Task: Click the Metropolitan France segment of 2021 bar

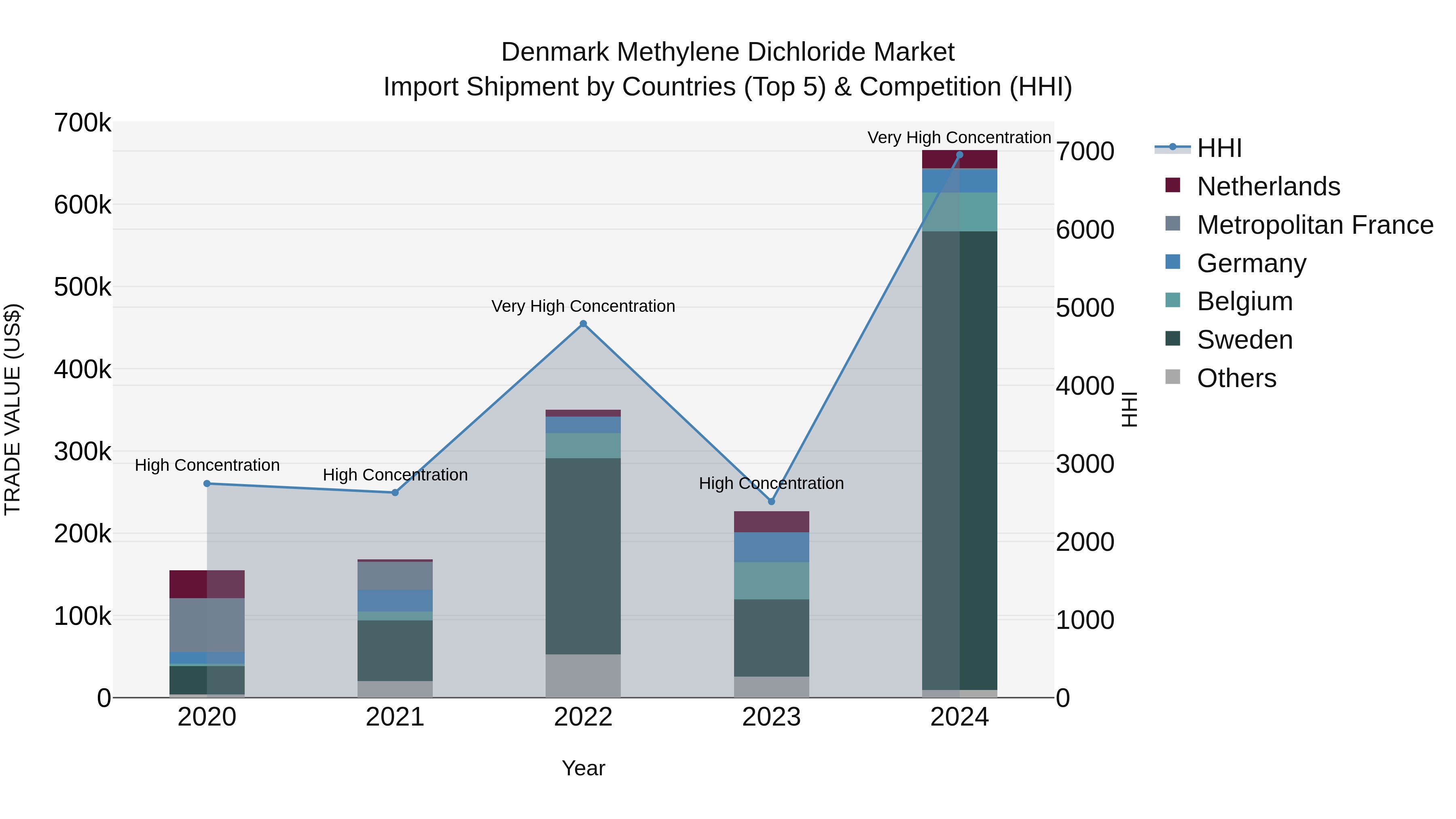Action: point(395,576)
